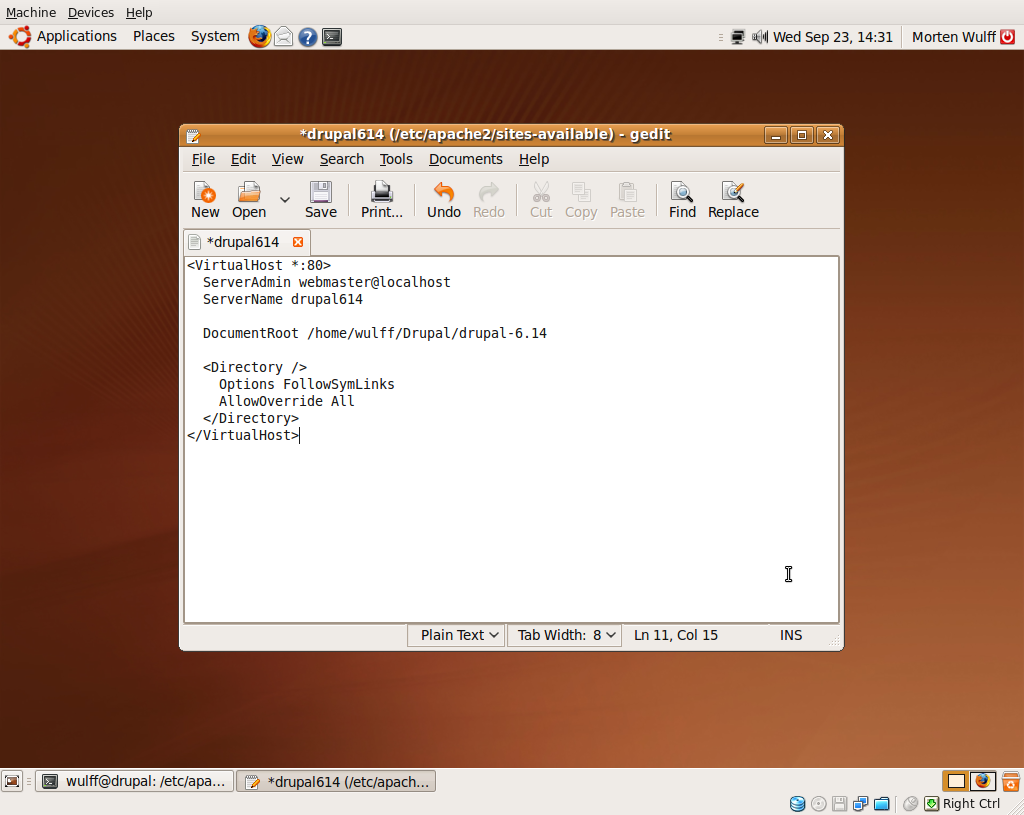This screenshot has width=1024, height=815.
Task: Open the Places menu
Action: (154, 37)
